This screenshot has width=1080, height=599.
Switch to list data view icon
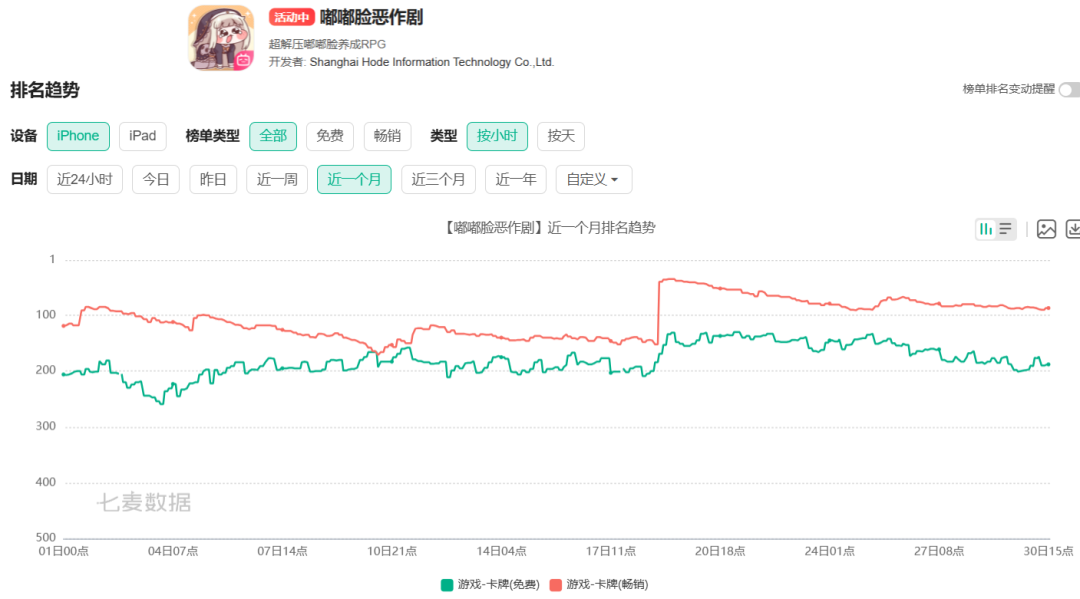(1006, 229)
